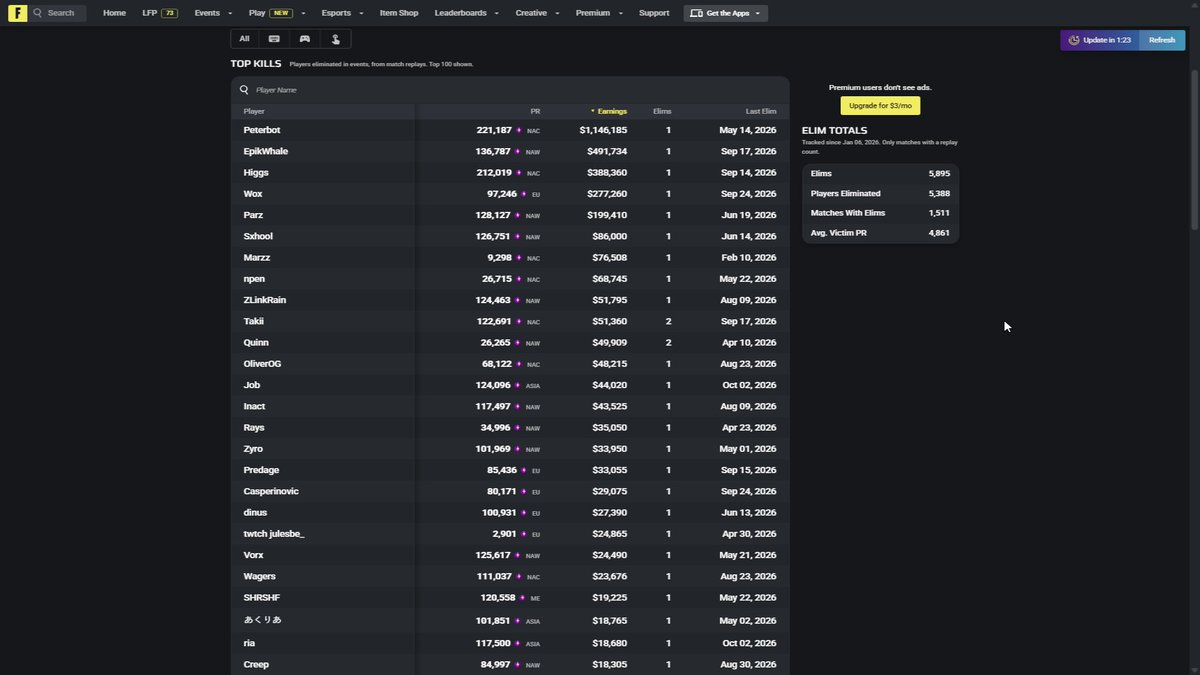The width and height of the screenshot is (1200, 675).
Task: Open ZLinkRain's player profile
Action: pyautogui.click(x=265, y=300)
